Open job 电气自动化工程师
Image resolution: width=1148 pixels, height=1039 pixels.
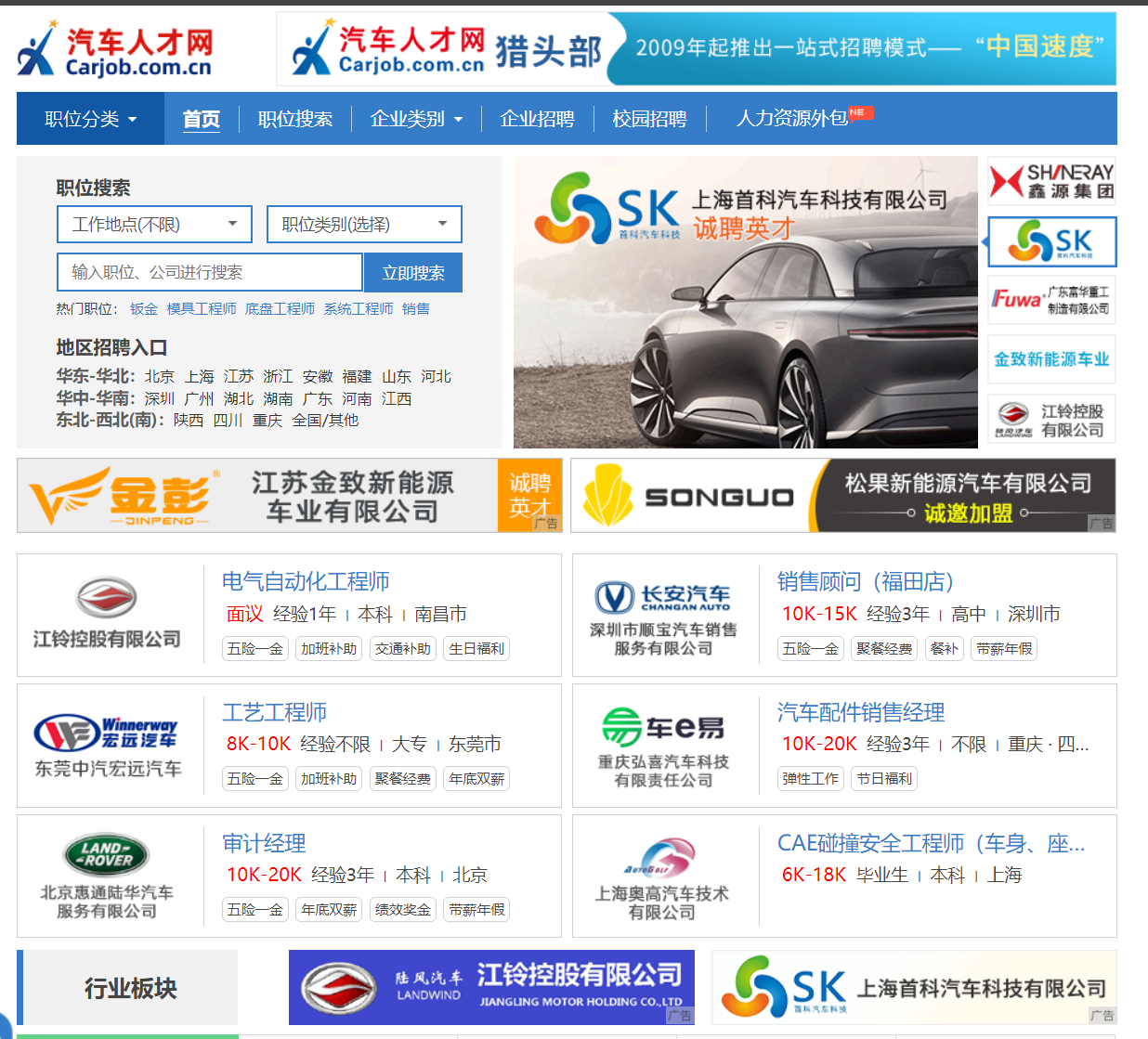point(306,581)
